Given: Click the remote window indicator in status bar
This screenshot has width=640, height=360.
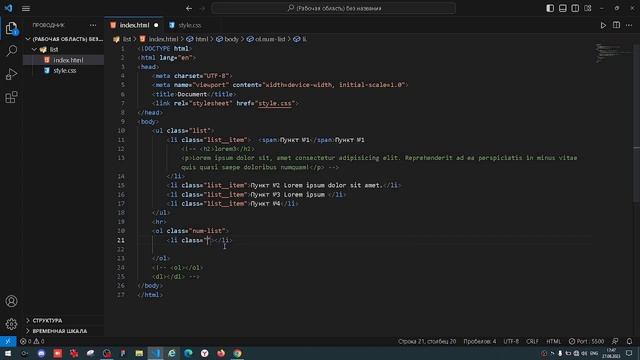Looking at the screenshot, I should (8, 341).
